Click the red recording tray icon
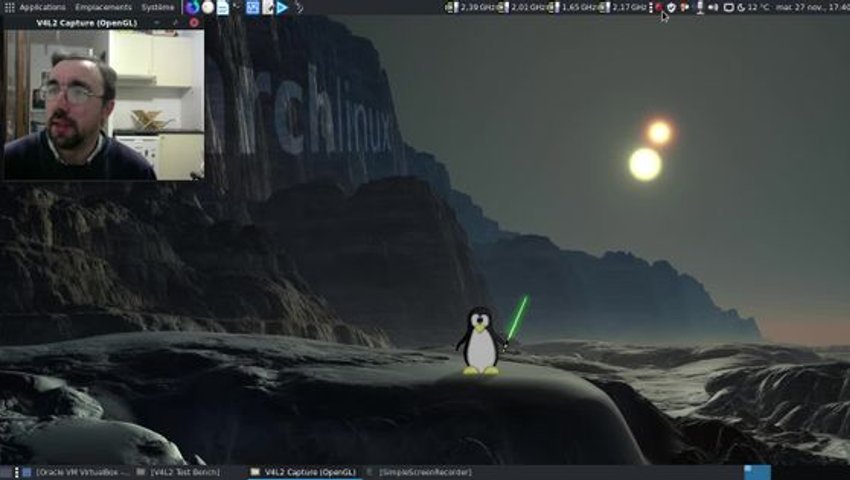The image size is (850, 480). coord(659,7)
